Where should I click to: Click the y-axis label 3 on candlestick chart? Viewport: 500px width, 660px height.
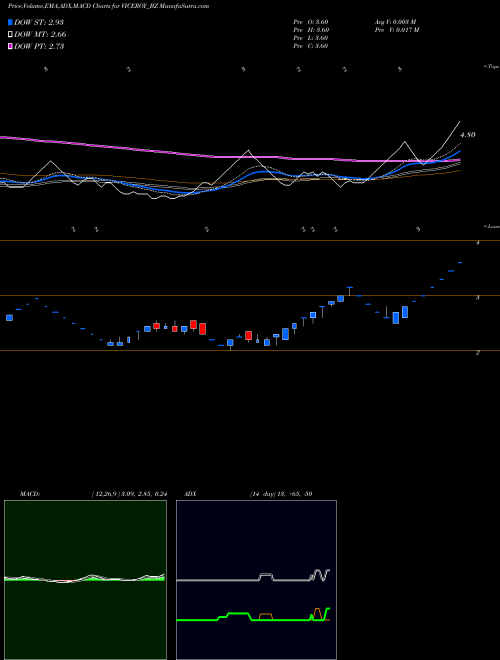coord(478,298)
